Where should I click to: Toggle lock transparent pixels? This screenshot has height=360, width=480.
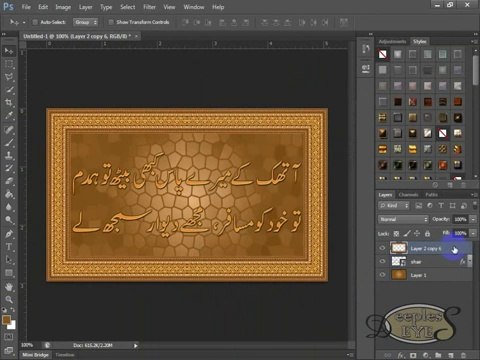pos(396,234)
